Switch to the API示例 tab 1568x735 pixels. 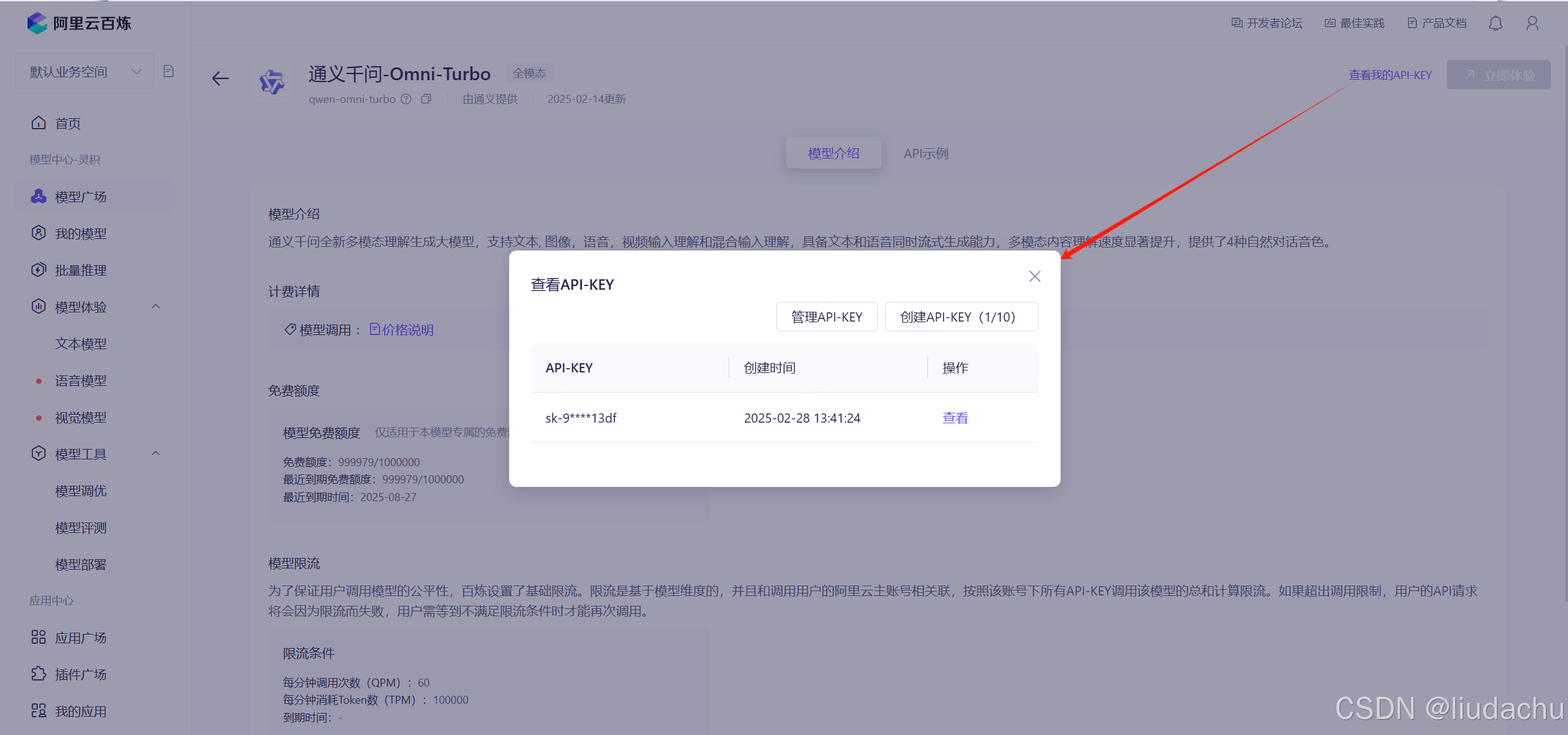point(925,153)
